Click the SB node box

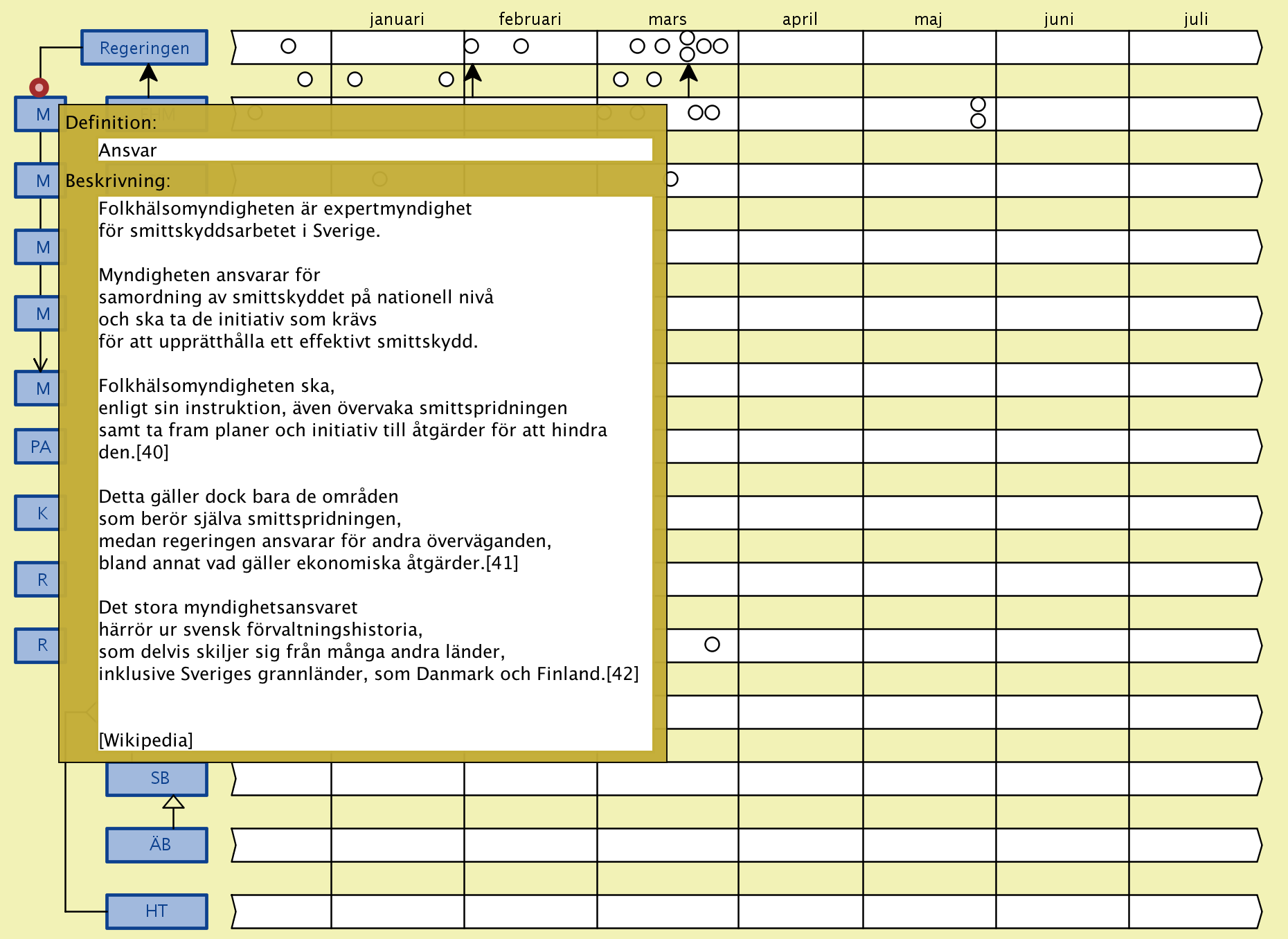[159, 778]
